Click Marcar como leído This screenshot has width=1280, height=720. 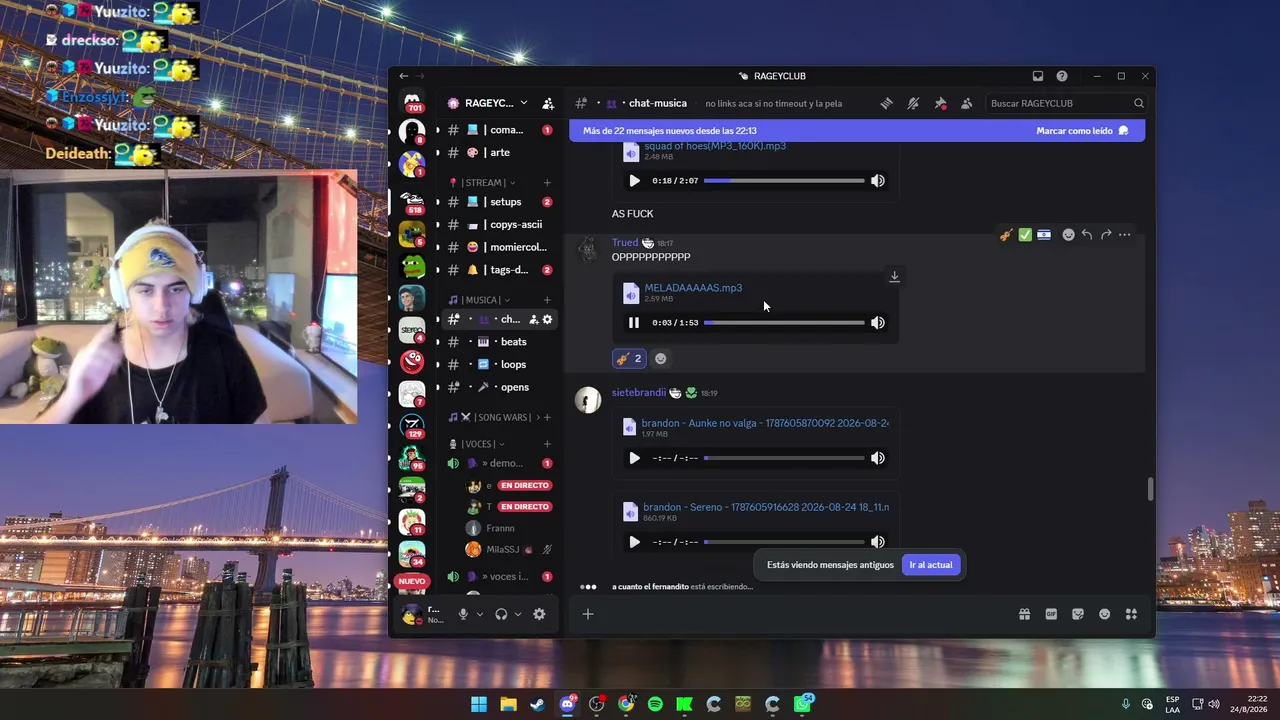click(1082, 131)
